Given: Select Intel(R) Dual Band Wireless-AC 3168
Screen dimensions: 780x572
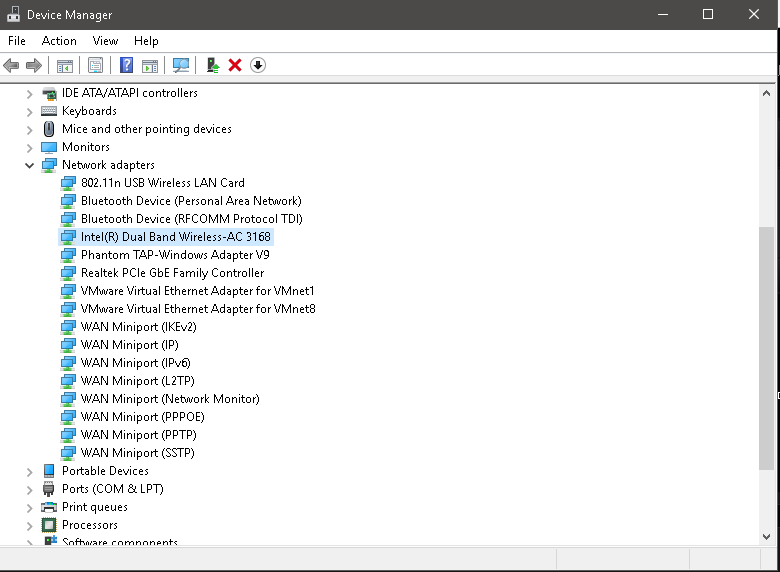Looking at the screenshot, I should pos(176,237).
